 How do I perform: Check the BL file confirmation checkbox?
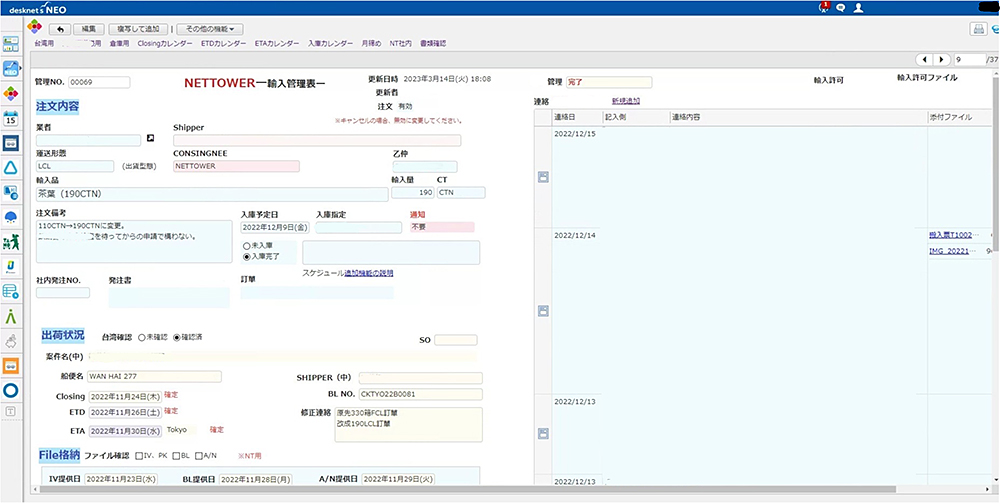click(x=175, y=456)
